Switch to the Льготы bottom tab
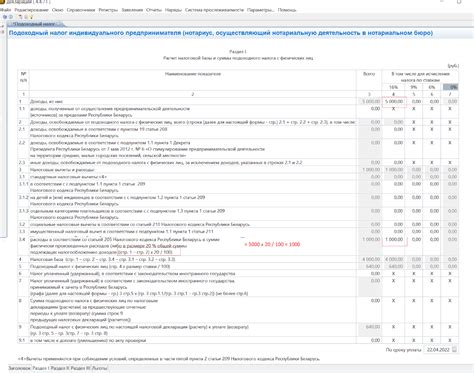474x373 pixels. click(x=100, y=368)
